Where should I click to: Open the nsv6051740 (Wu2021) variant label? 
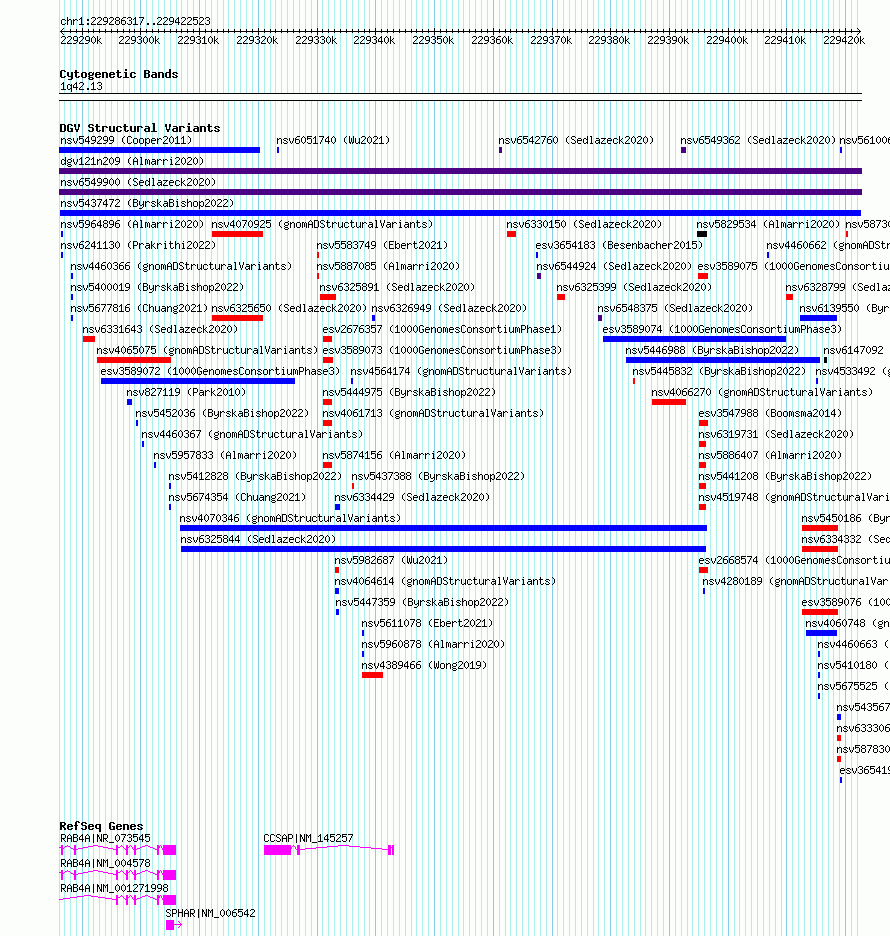(333, 140)
